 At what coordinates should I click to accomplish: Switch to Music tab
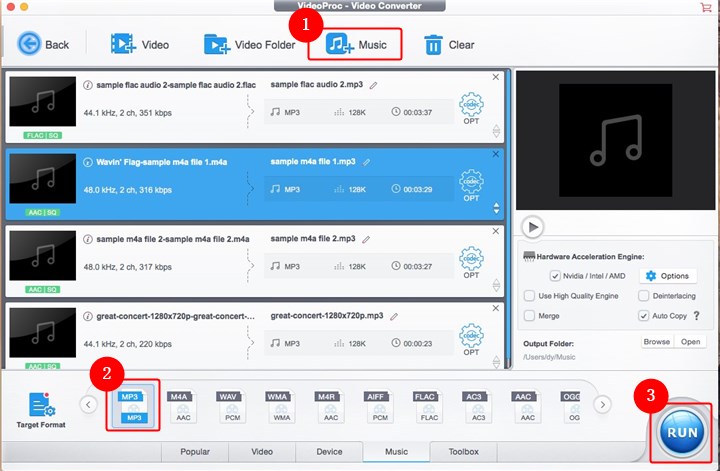tap(396, 452)
